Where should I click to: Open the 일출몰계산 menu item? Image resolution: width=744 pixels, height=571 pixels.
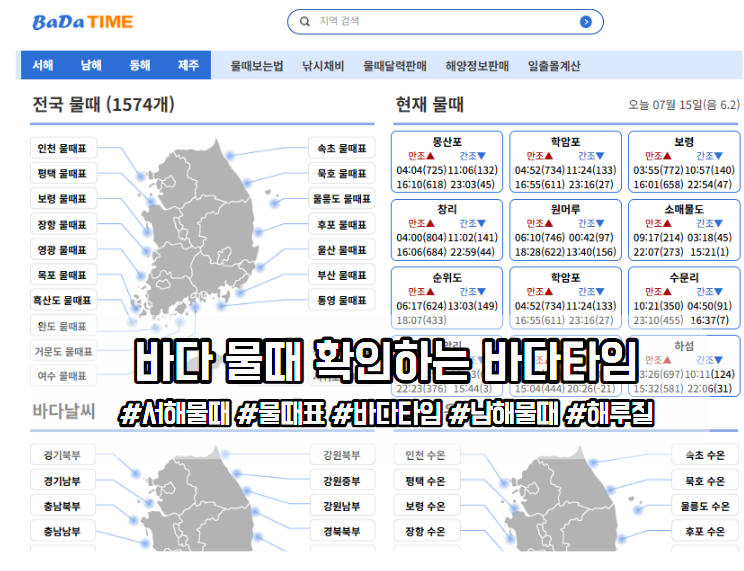click(x=554, y=66)
